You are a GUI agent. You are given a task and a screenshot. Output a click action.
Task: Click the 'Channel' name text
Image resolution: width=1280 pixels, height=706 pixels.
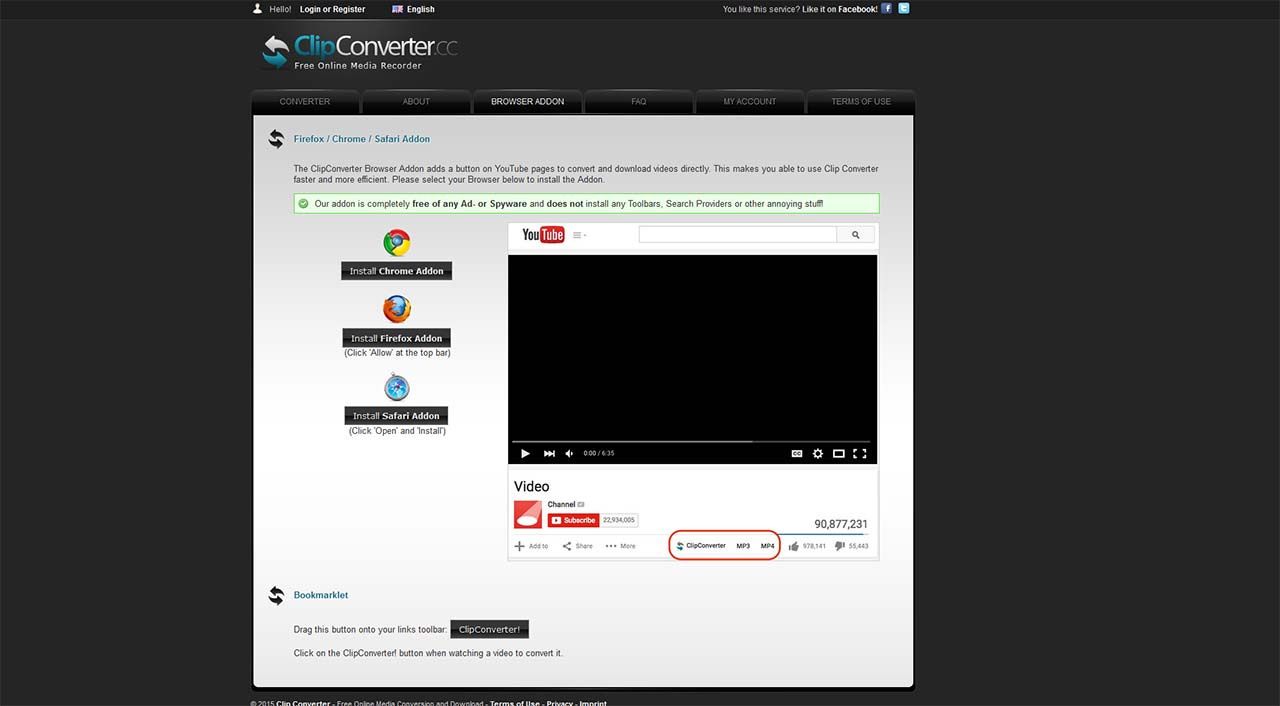561,504
